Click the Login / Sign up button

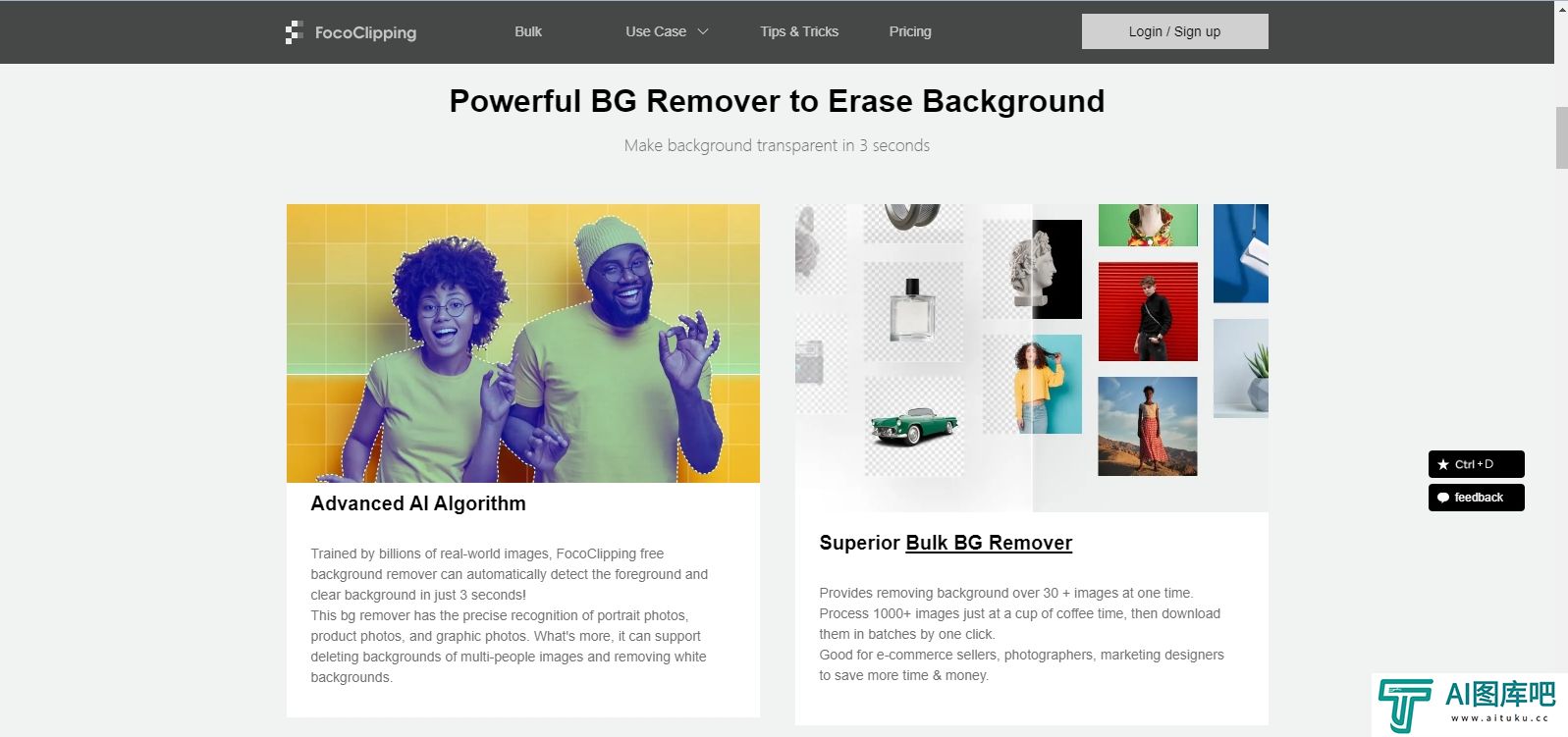1174,31
